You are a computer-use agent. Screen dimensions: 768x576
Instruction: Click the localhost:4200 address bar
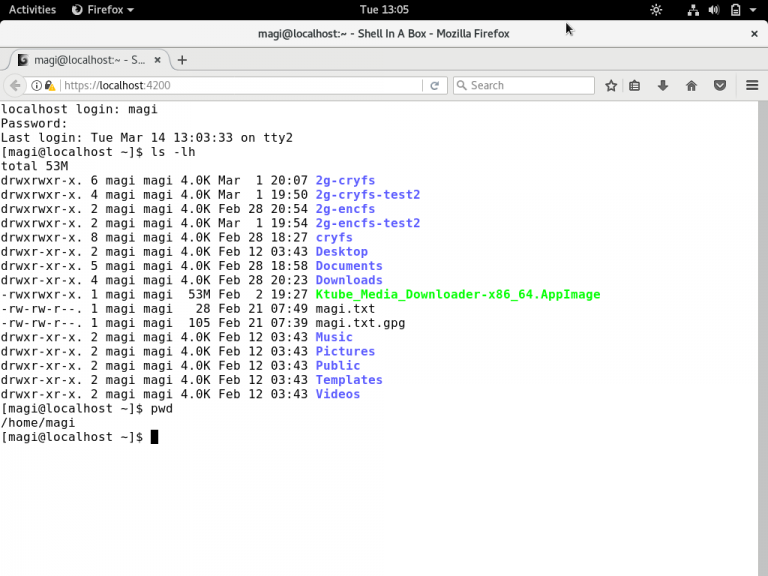[x=240, y=86]
